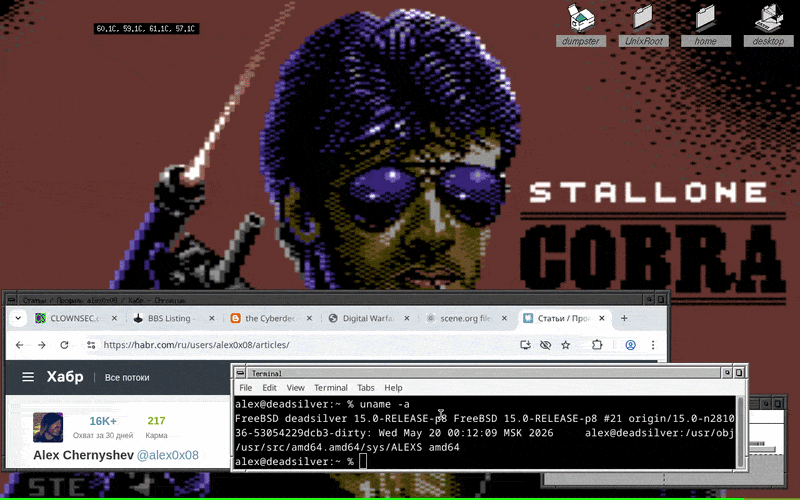Toggle the crossed-out eye tracking icon

pos(545,345)
